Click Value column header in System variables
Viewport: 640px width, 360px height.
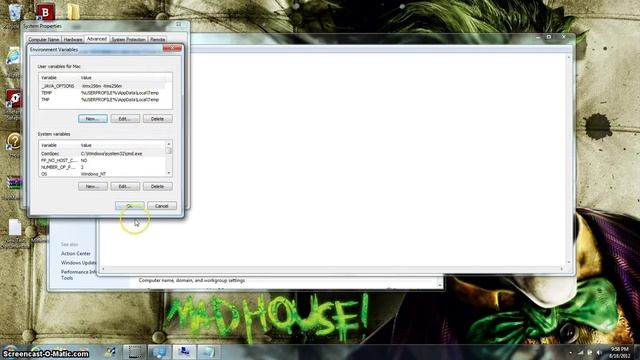click(x=122, y=145)
